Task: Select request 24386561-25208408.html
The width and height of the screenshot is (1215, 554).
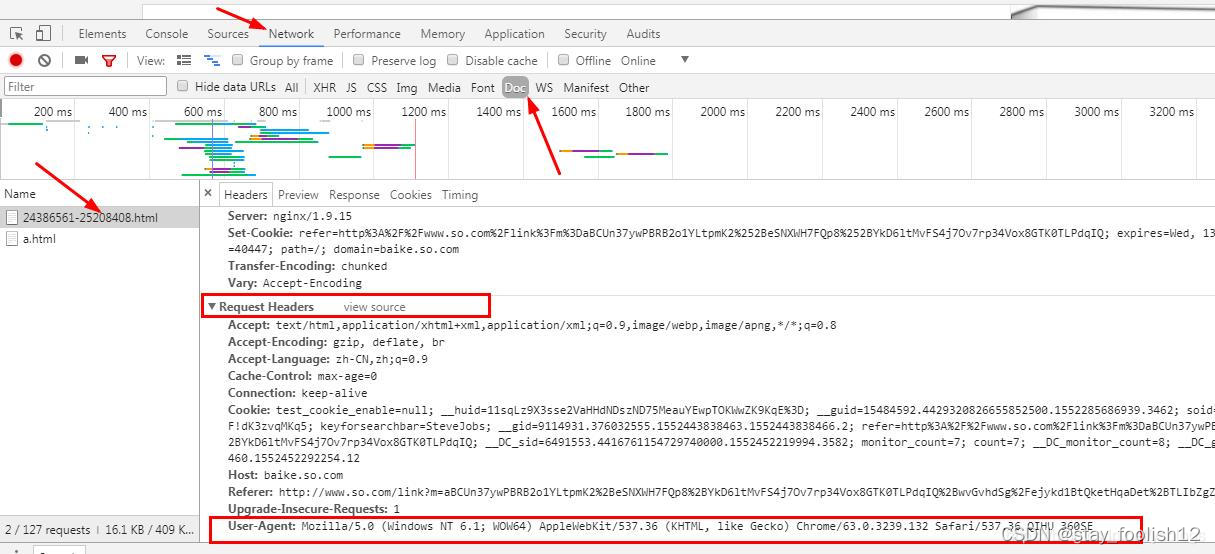Action: (100, 217)
